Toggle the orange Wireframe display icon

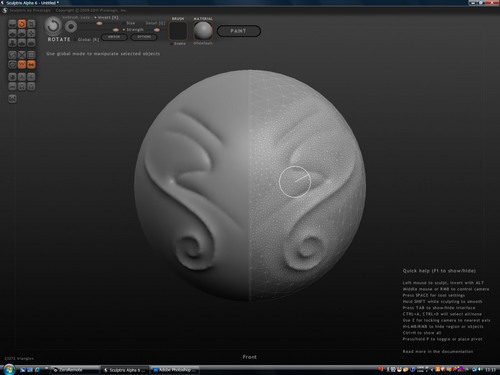pos(22,64)
